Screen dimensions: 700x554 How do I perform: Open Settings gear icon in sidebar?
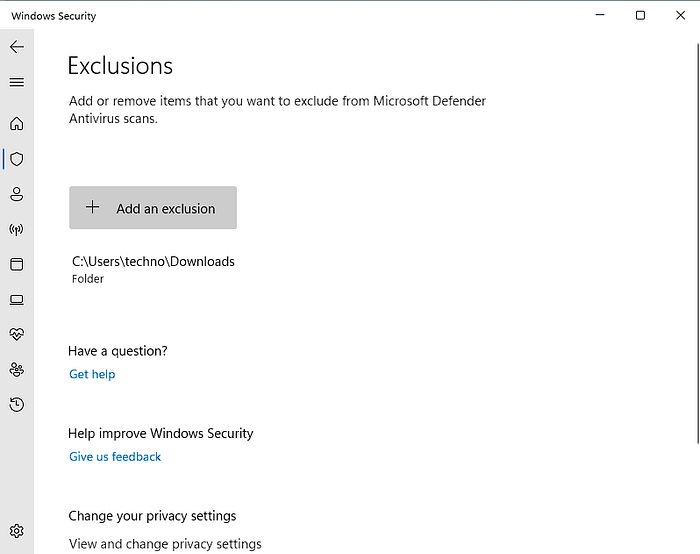coord(17,531)
